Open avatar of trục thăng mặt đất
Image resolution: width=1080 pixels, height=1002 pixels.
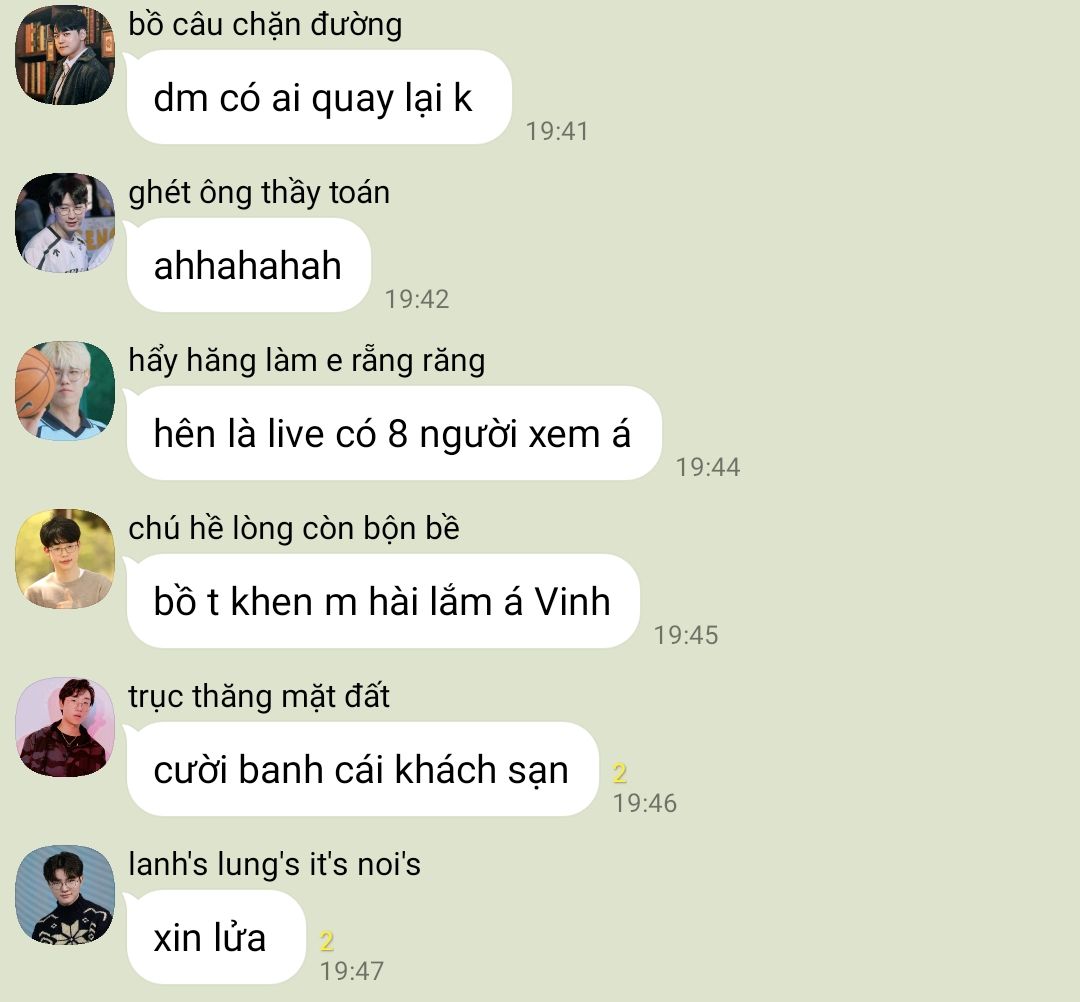tap(65, 727)
